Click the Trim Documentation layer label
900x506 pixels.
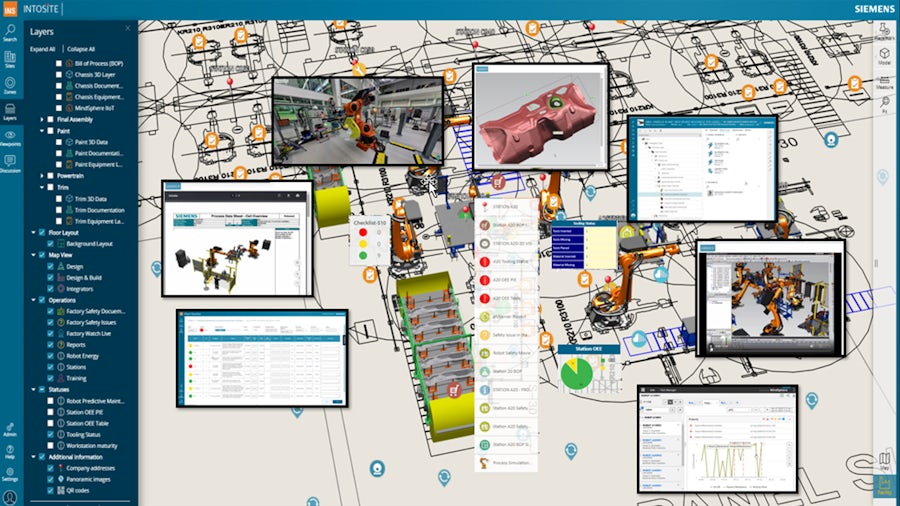point(99,210)
